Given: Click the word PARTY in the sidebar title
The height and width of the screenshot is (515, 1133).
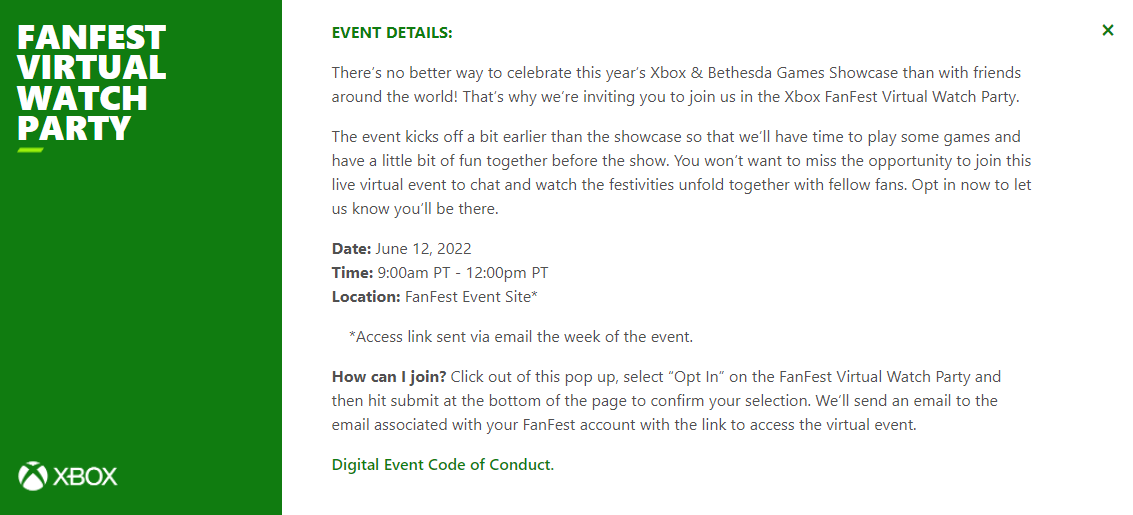Looking at the screenshot, I should 74,128.
